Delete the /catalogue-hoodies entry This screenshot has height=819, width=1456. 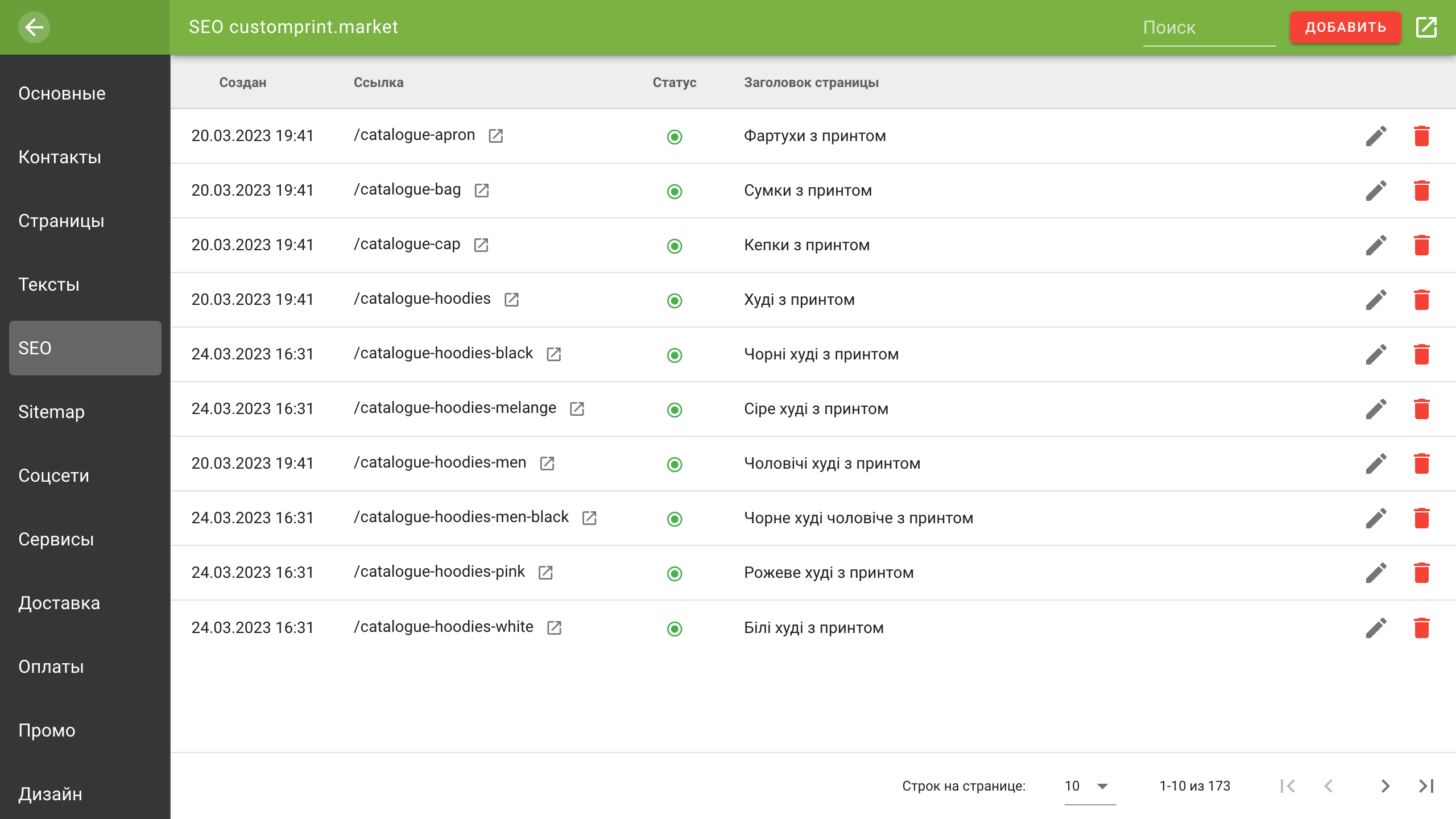1422,300
